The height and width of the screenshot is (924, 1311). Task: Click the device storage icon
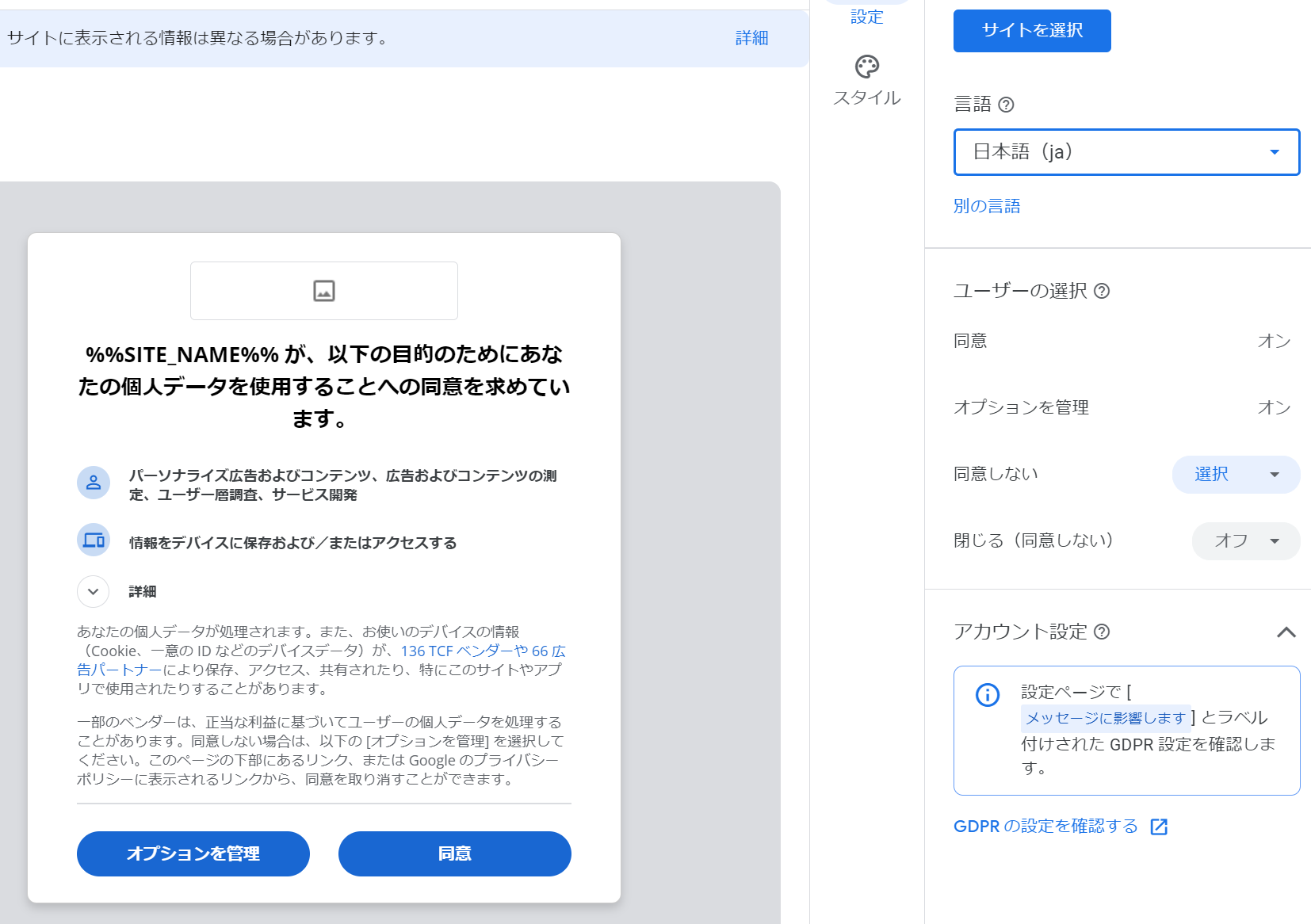click(x=94, y=540)
